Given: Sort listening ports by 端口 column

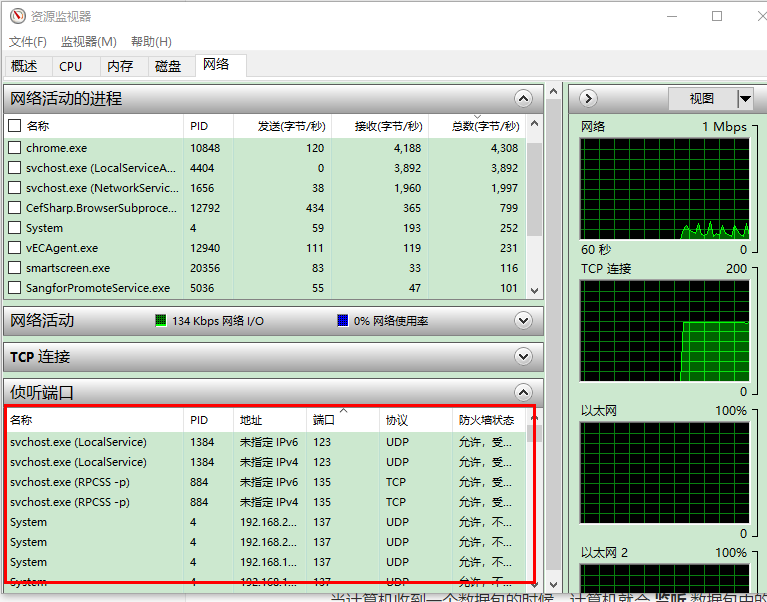Looking at the screenshot, I should tap(342, 420).
